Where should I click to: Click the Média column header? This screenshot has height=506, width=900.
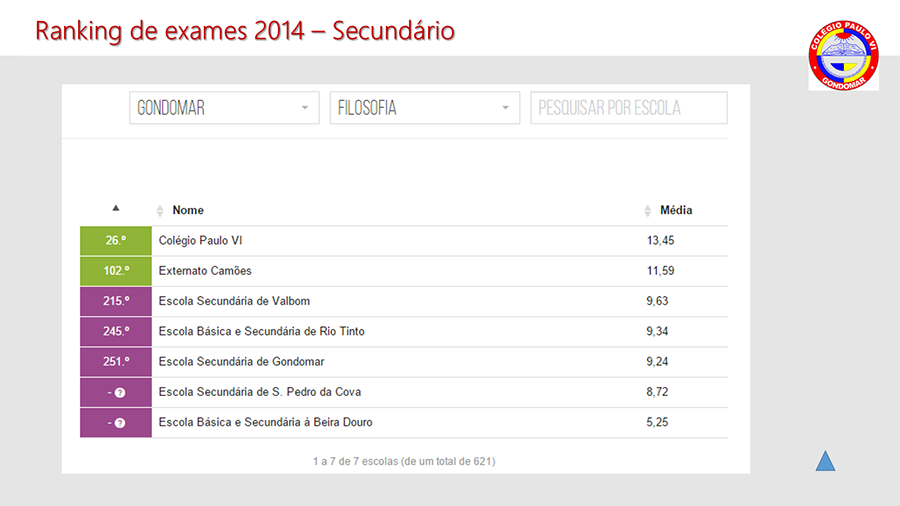[x=676, y=210]
